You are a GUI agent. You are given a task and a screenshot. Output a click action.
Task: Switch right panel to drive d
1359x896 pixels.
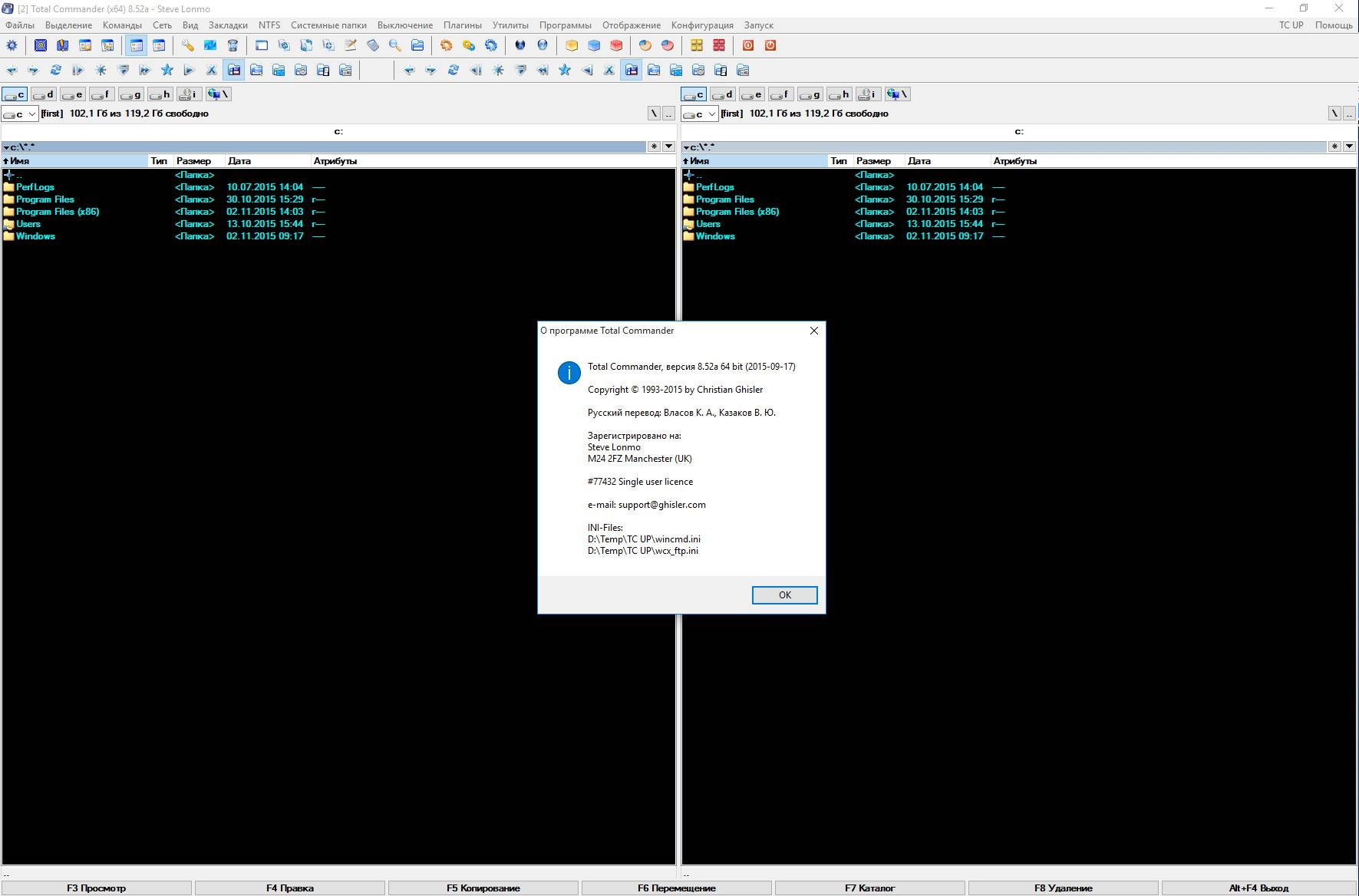coord(723,94)
